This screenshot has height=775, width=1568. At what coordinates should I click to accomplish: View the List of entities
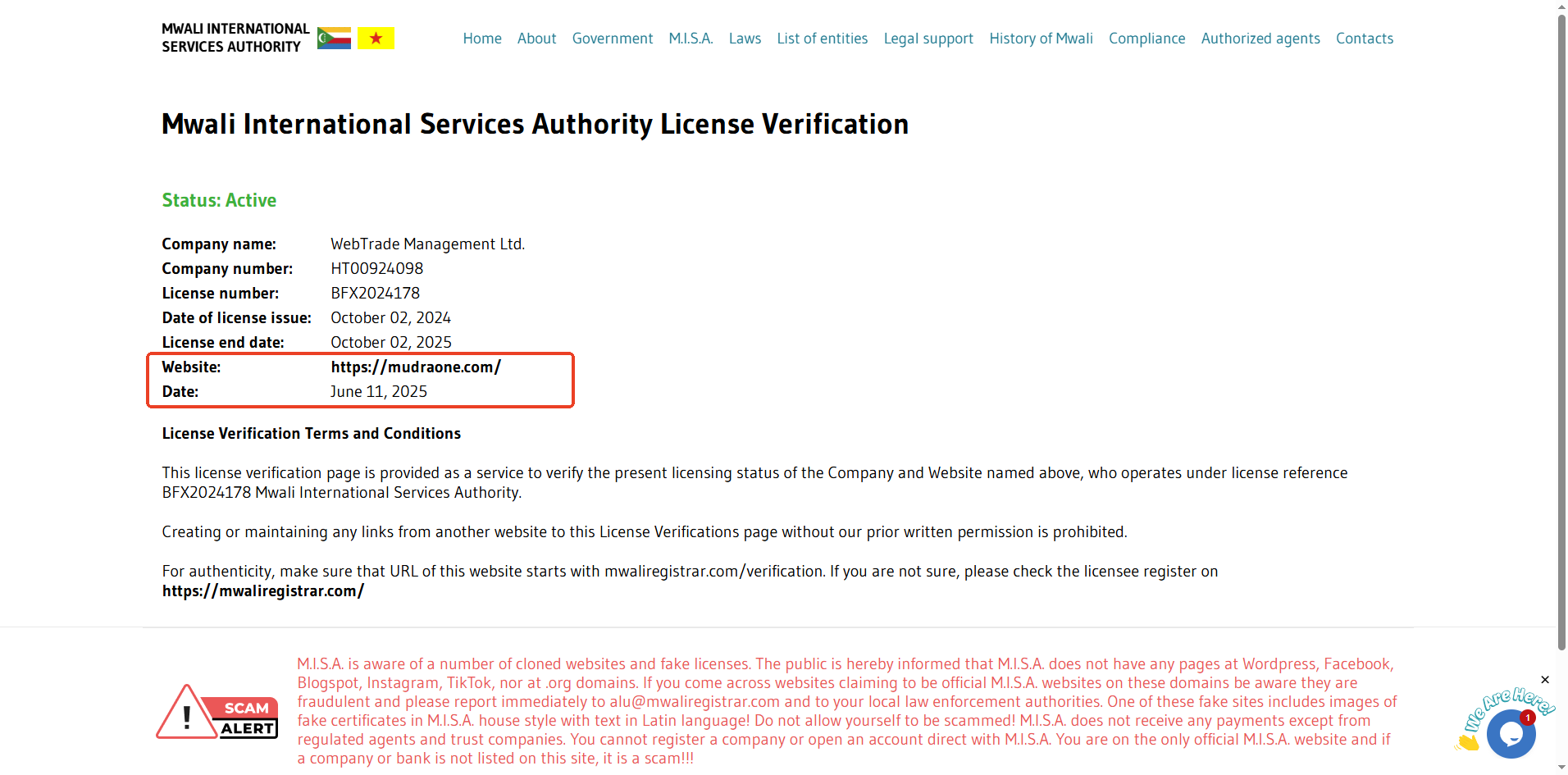point(823,39)
